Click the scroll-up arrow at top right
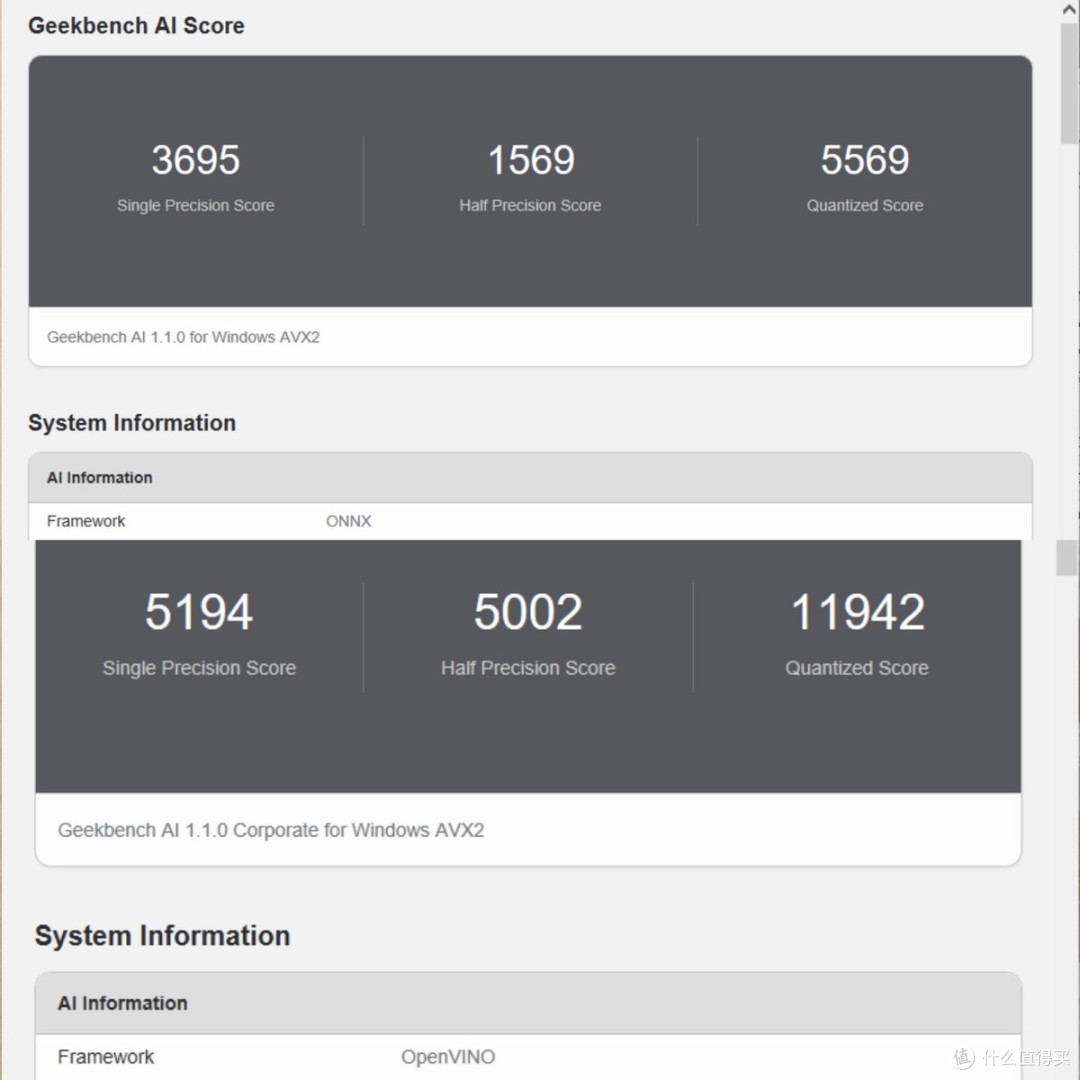 click(1070, 10)
